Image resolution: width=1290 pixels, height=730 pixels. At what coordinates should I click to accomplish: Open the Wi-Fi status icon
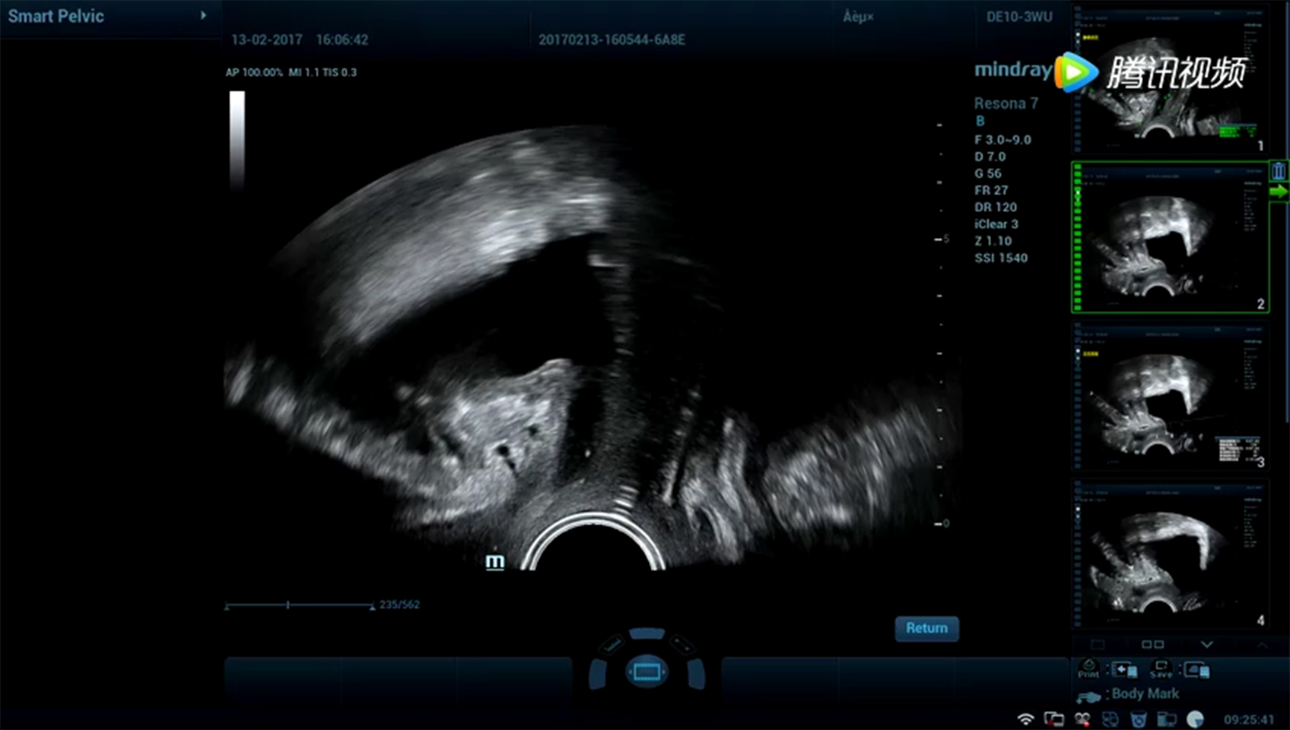[1025, 719]
